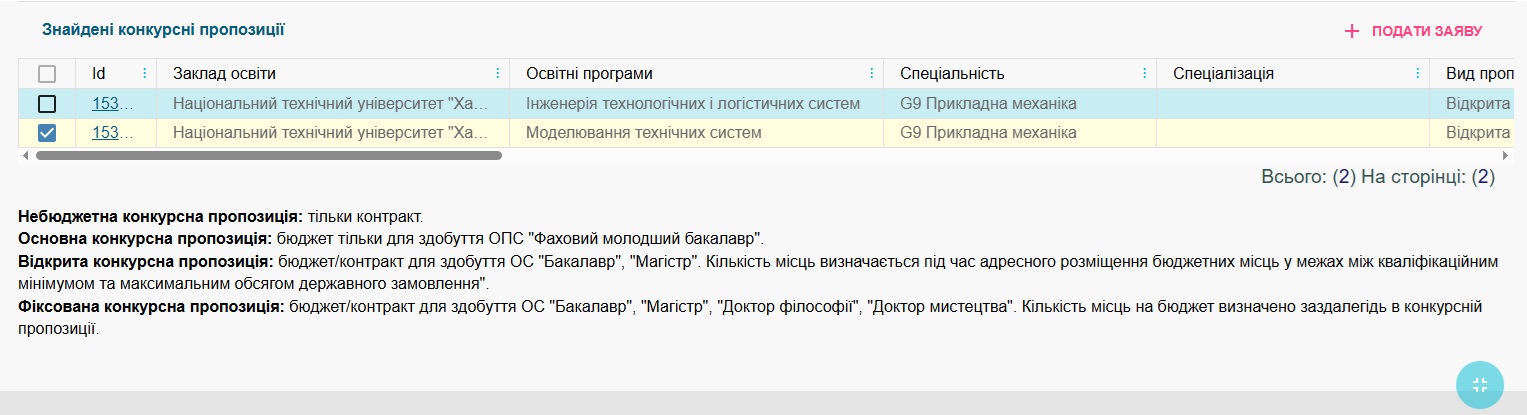Toggle the select-all header checkbox
This screenshot has height=415, width=1527.
(x=47, y=74)
